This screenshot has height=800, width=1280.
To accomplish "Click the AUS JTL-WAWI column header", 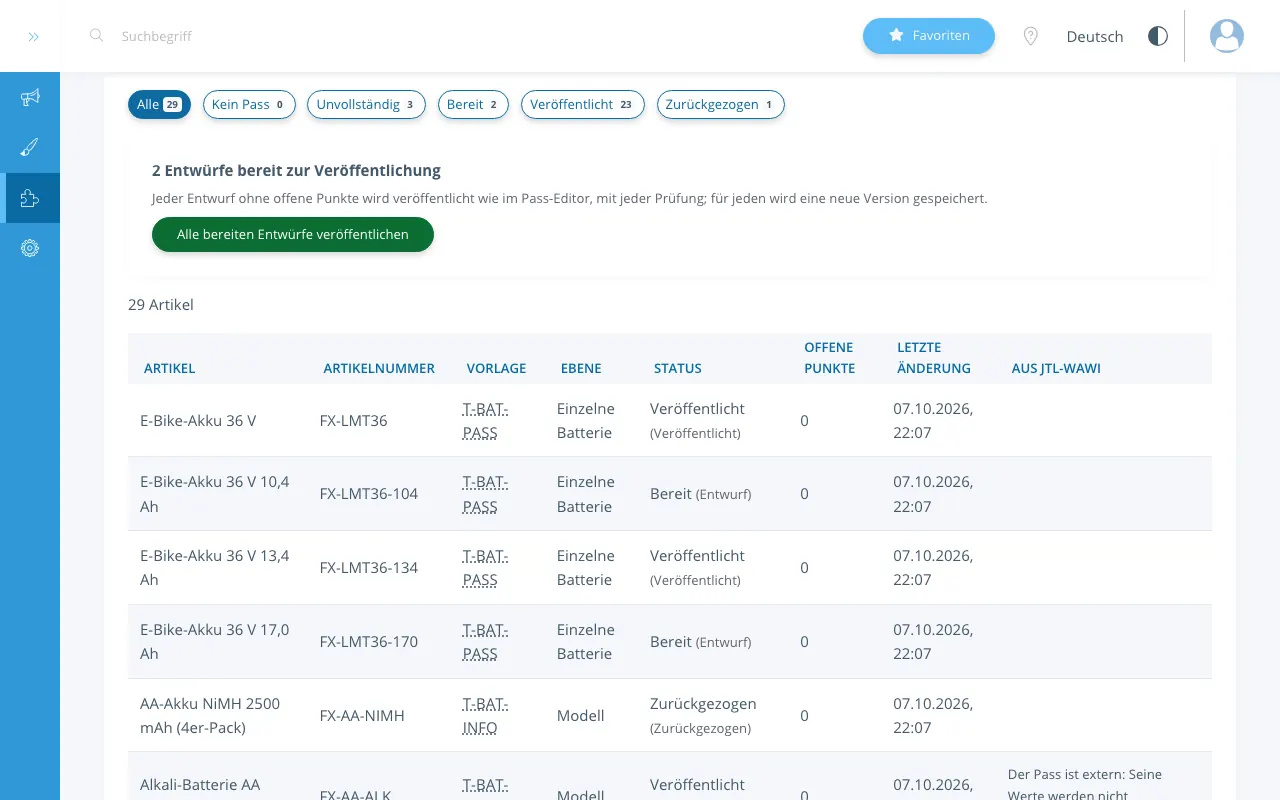I will (1056, 368).
